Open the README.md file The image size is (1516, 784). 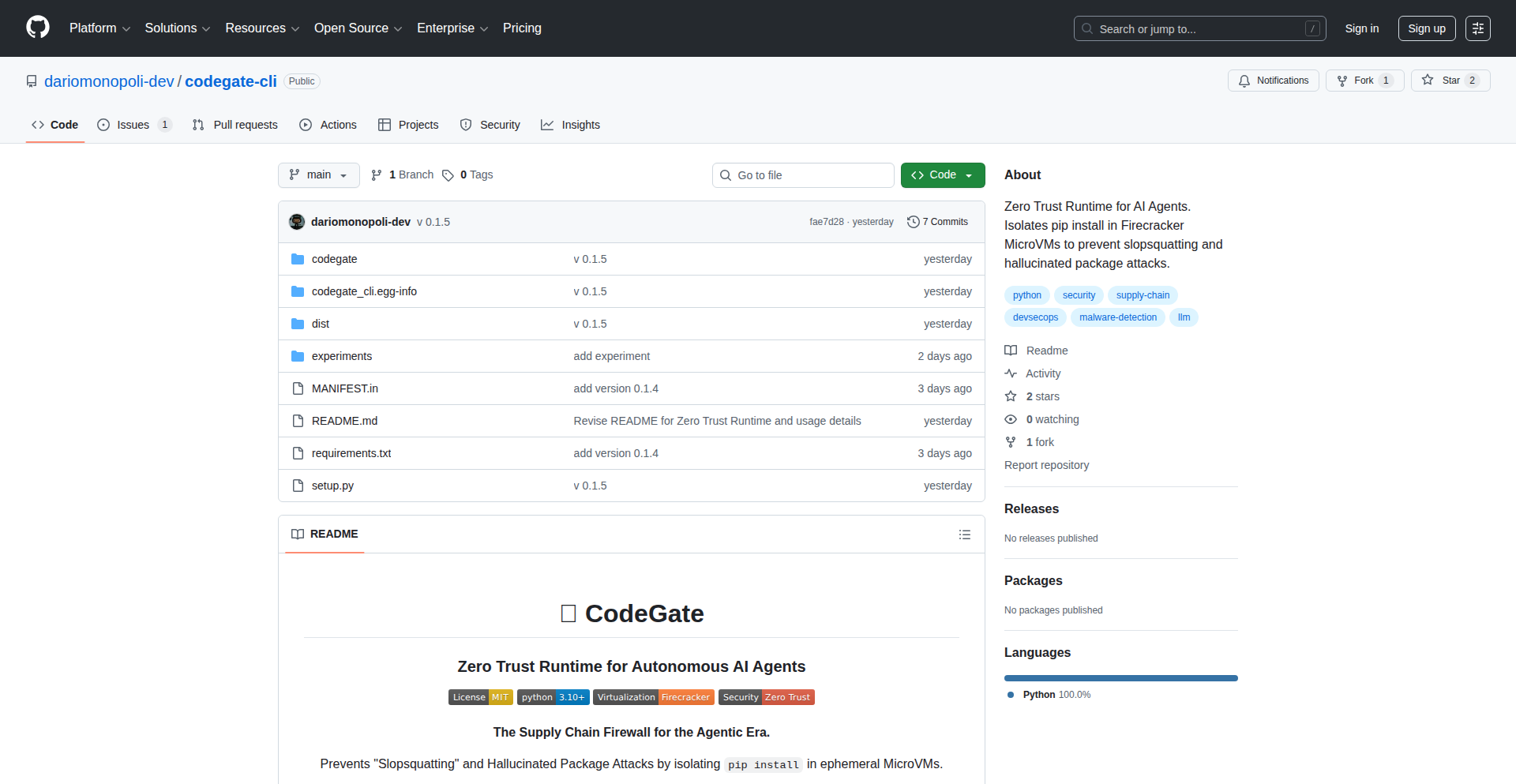(344, 421)
